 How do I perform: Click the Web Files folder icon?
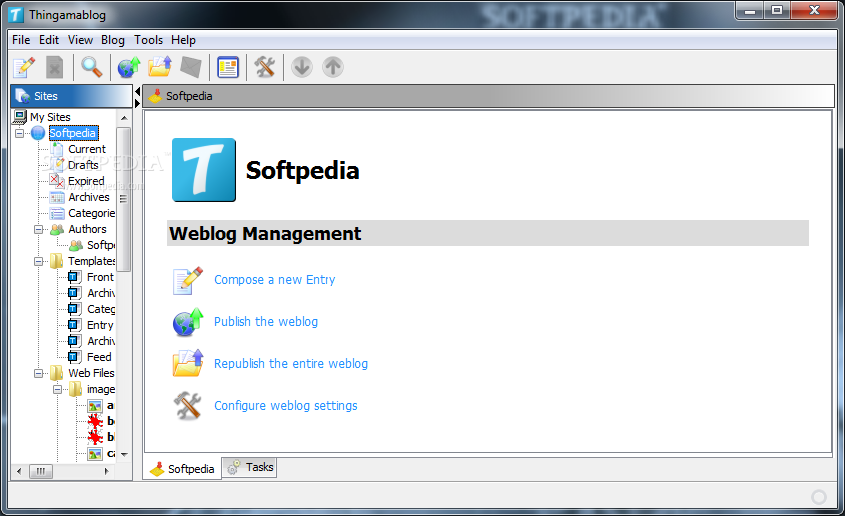pos(57,373)
